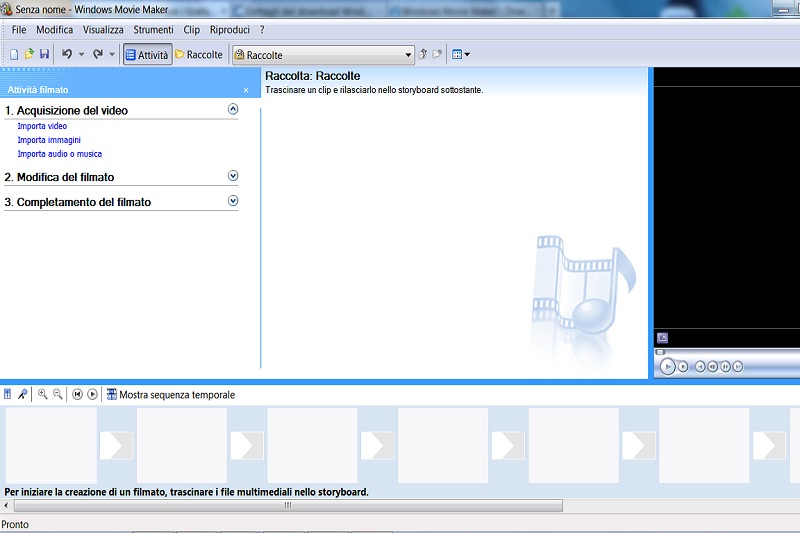The image size is (800, 533).
Task: Click the 2. Modifica del filmato heading
Action: (x=59, y=177)
